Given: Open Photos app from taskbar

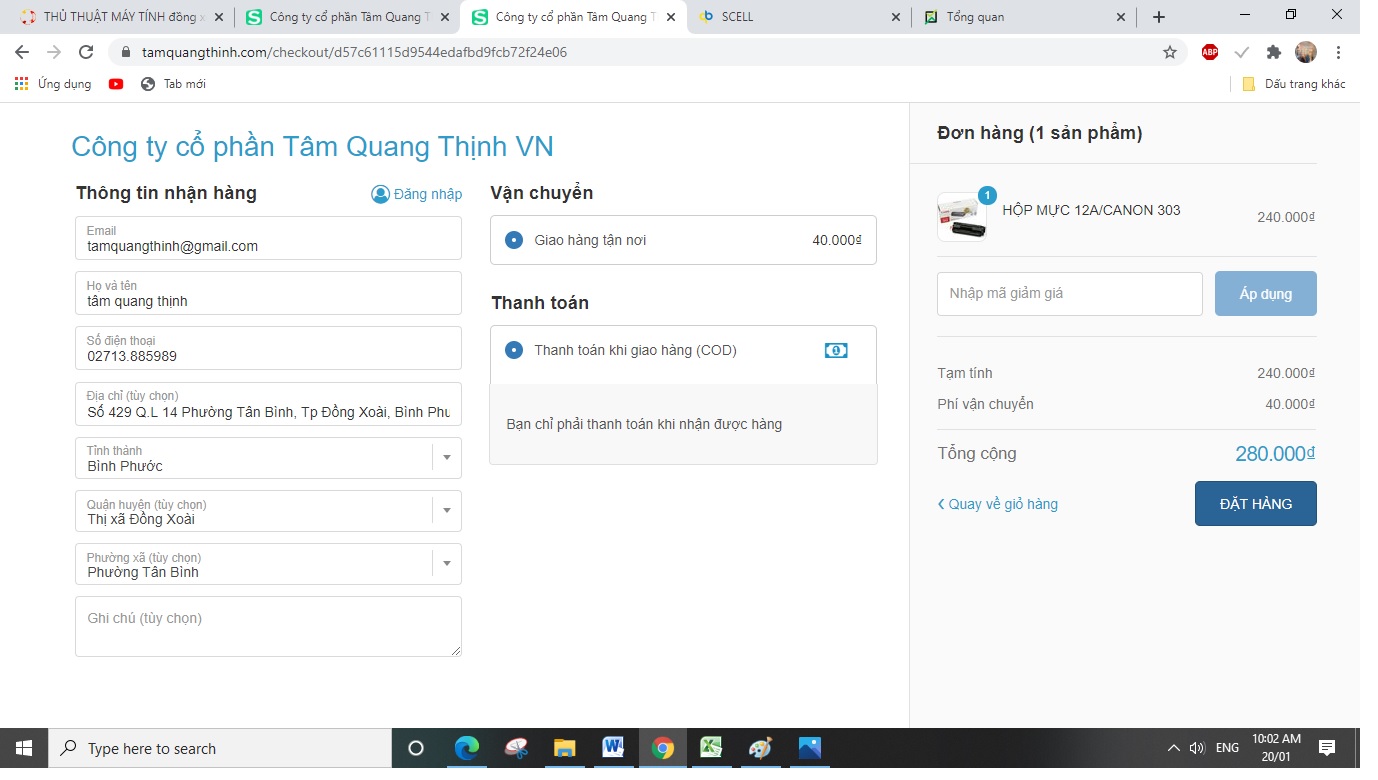Looking at the screenshot, I should coord(809,748).
